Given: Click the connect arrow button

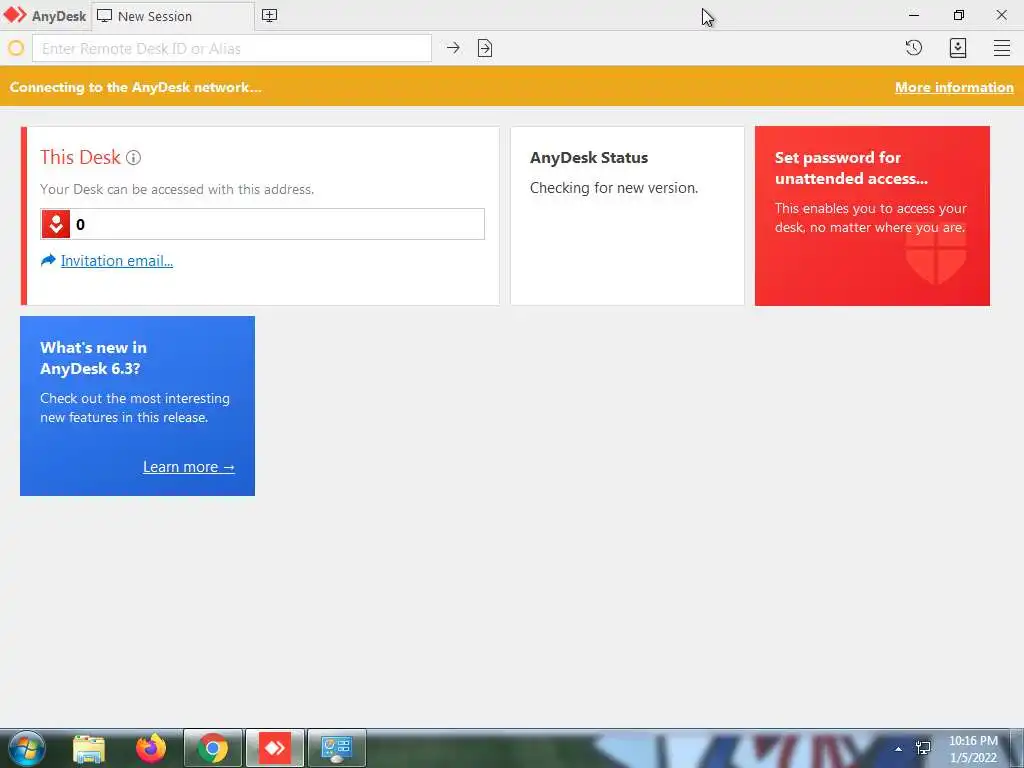Looking at the screenshot, I should [453, 48].
